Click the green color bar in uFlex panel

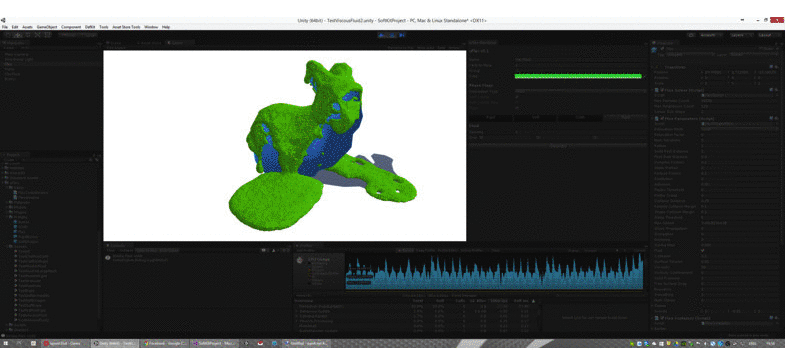pos(578,76)
